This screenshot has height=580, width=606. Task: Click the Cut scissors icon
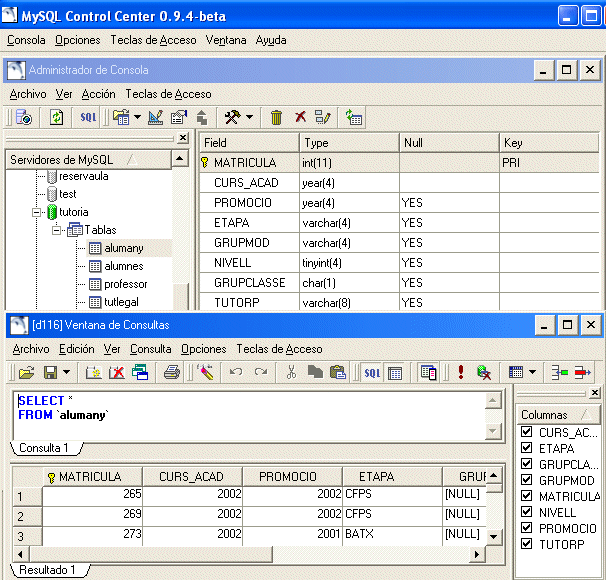tap(291, 372)
